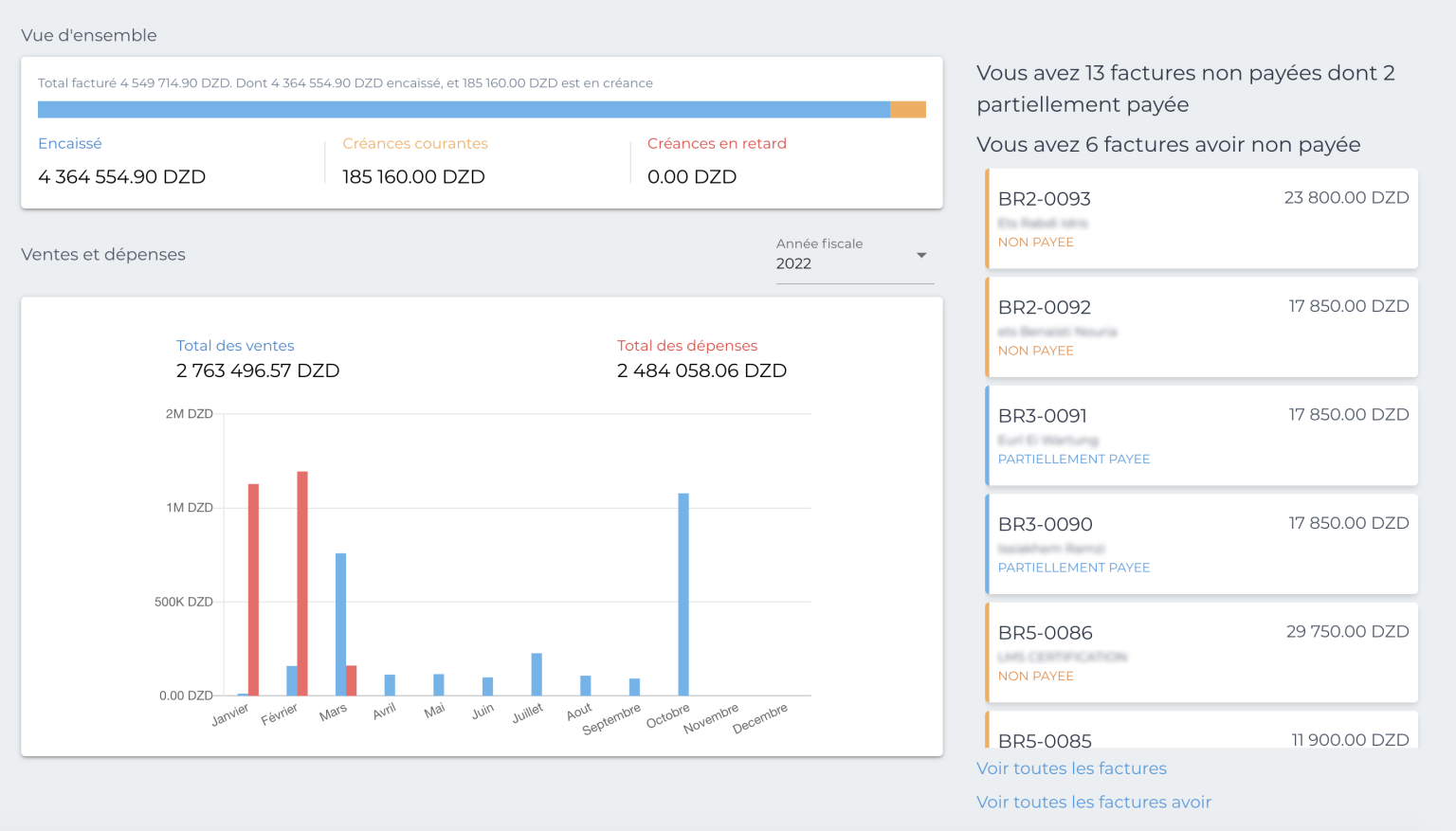Click the Mars blue sales bar
This screenshot has height=831, width=1456.
[338, 621]
